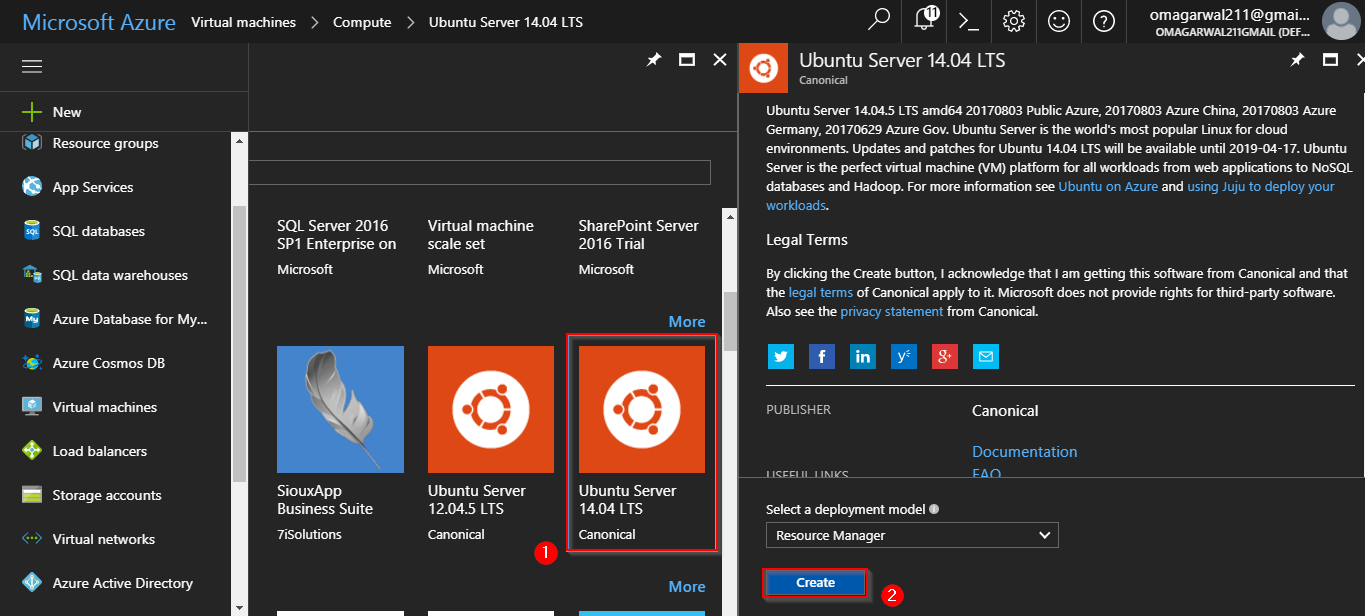Click Ubuntu Server 14.04 LTS breadcrumb
The height and width of the screenshot is (616, 1365).
[506, 22]
